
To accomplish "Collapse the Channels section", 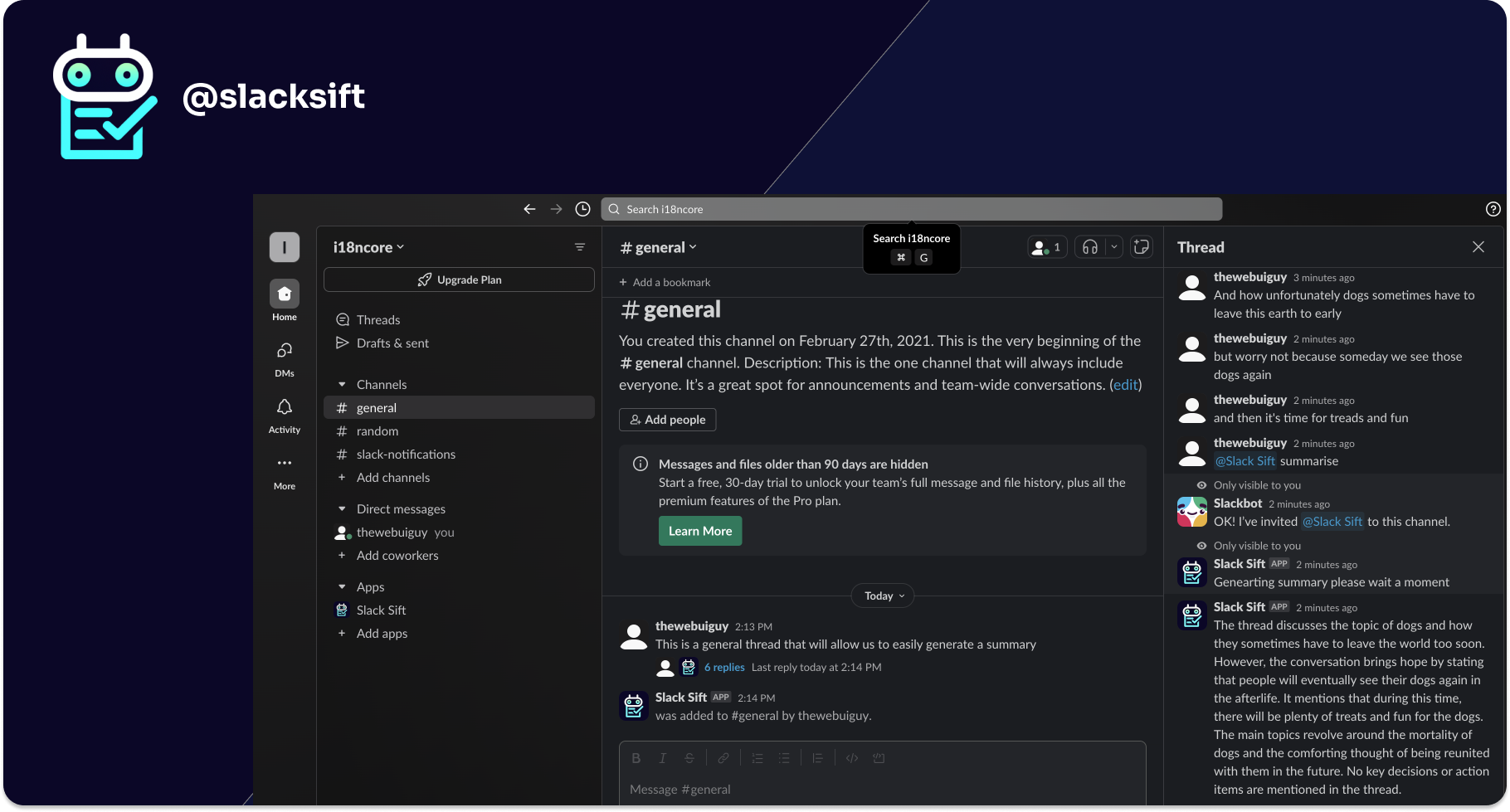I will click(343, 384).
